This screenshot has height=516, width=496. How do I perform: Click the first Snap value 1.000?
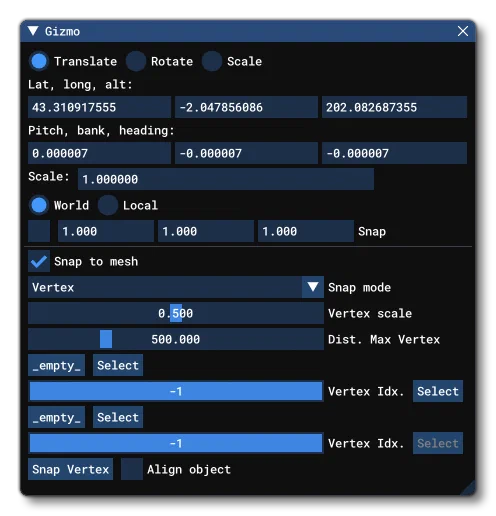click(106, 231)
